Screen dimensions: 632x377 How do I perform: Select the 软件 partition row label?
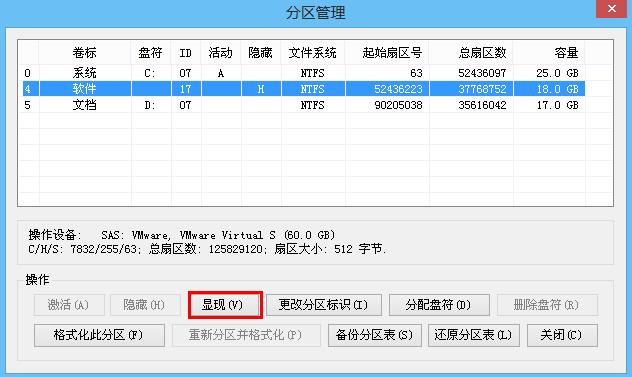coord(85,89)
